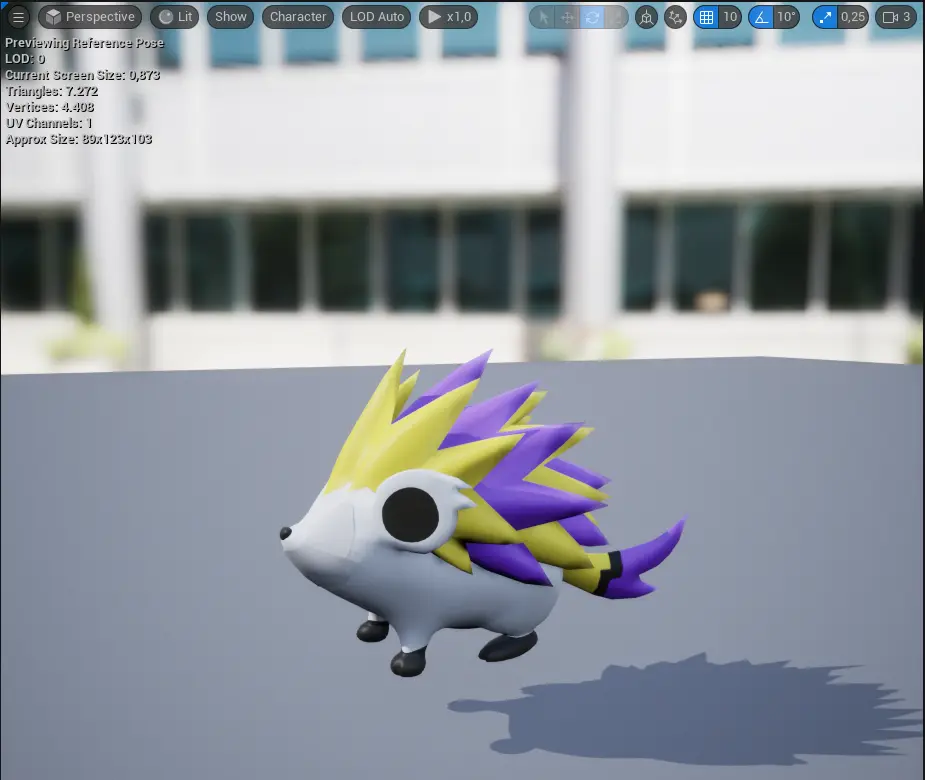Image resolution: width=925 pixels, height=780 pixels.
Task: Open the camera speed 3 setting
Action: pos(896,17)
